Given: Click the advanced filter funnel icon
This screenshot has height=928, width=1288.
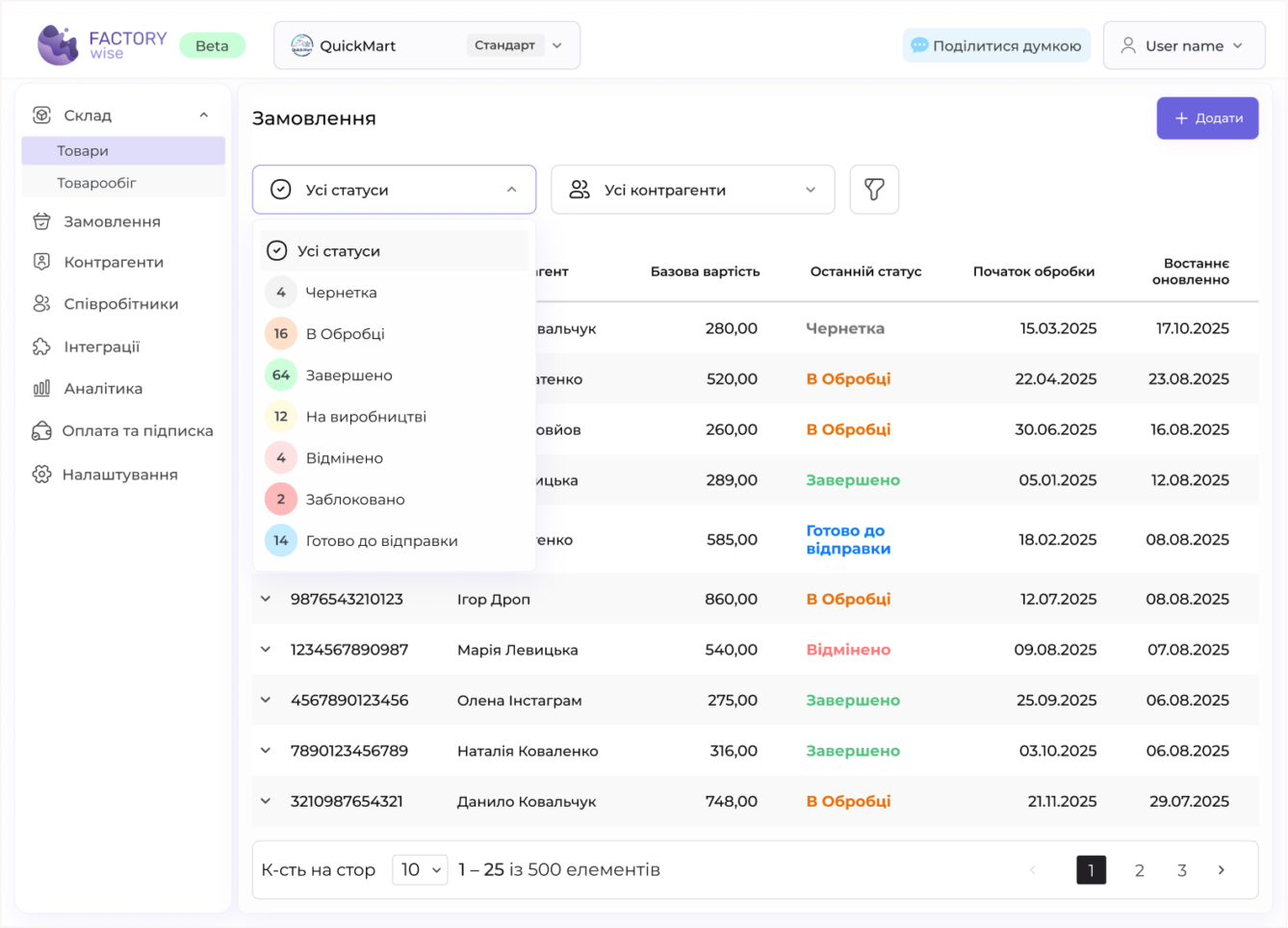Looking at the screenshot, I should (x=873, y=189).
